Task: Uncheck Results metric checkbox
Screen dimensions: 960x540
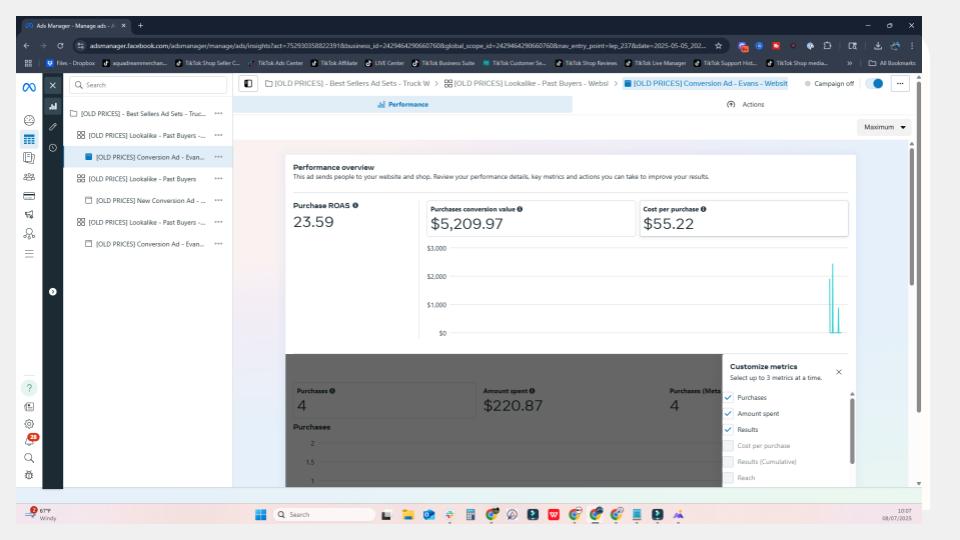Action: [x=728, y=429]
